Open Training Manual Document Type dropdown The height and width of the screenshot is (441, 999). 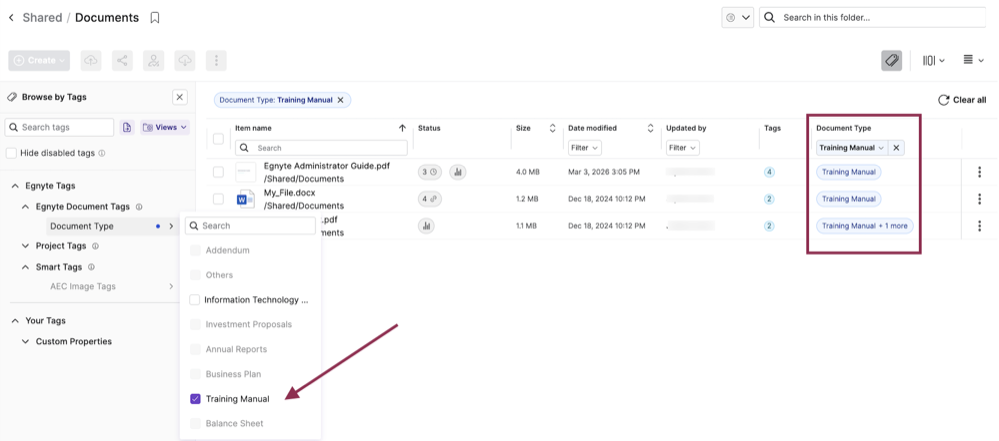click(852, 148)
